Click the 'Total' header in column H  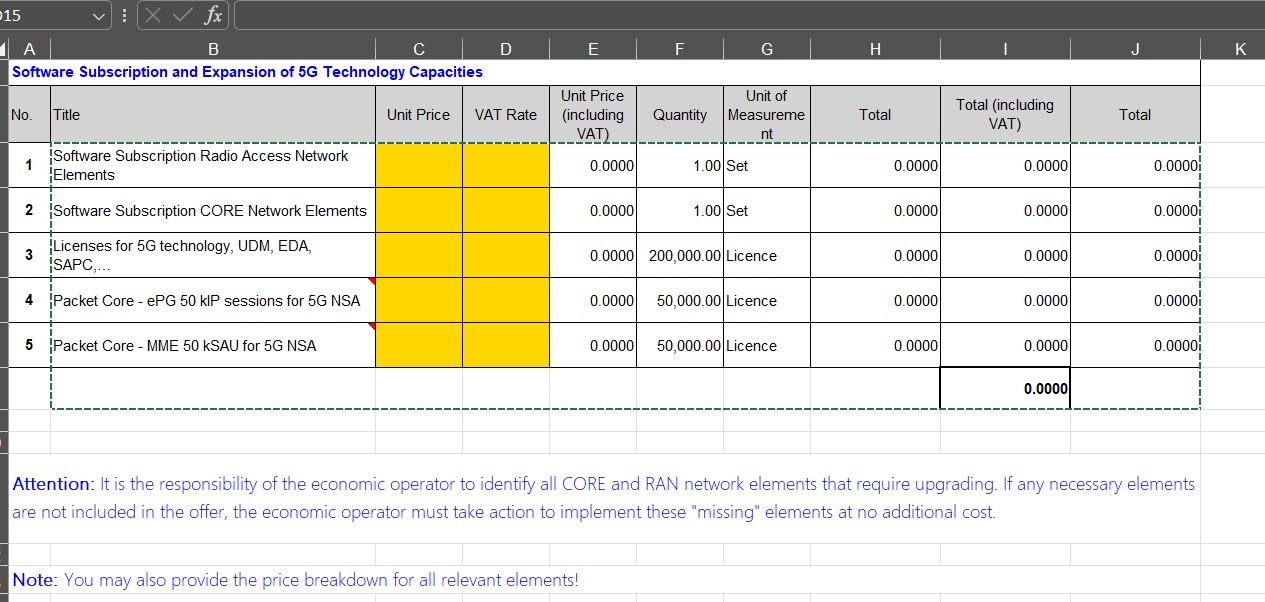tap(875, 115)
